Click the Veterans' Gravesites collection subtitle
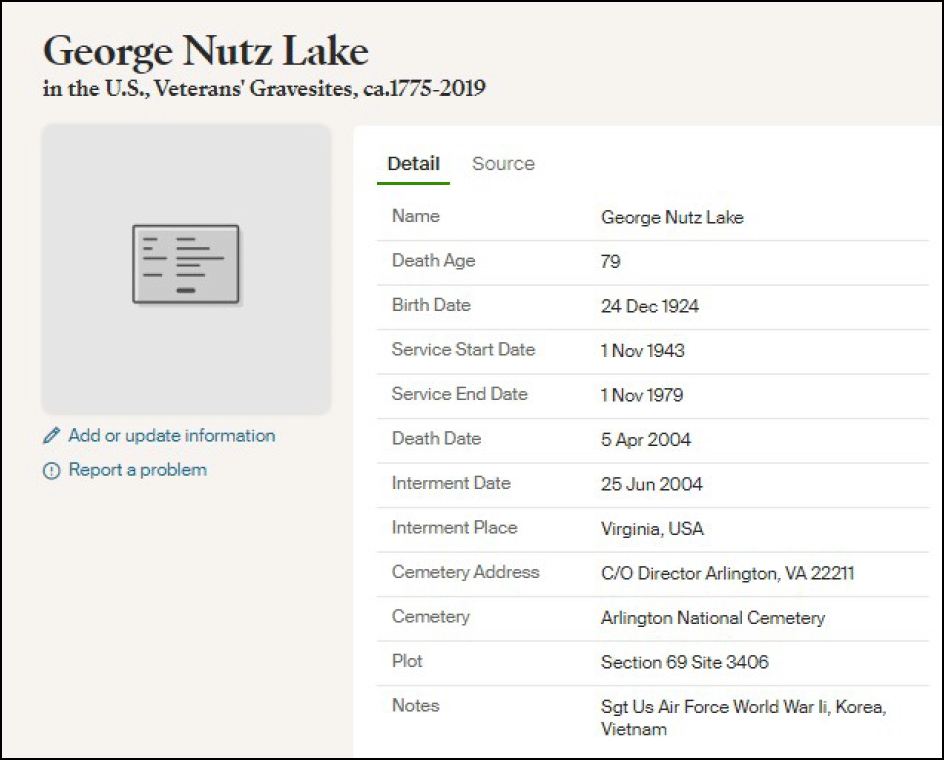The width and height of the screenshot is (944, 760). (x=264, y=89)
